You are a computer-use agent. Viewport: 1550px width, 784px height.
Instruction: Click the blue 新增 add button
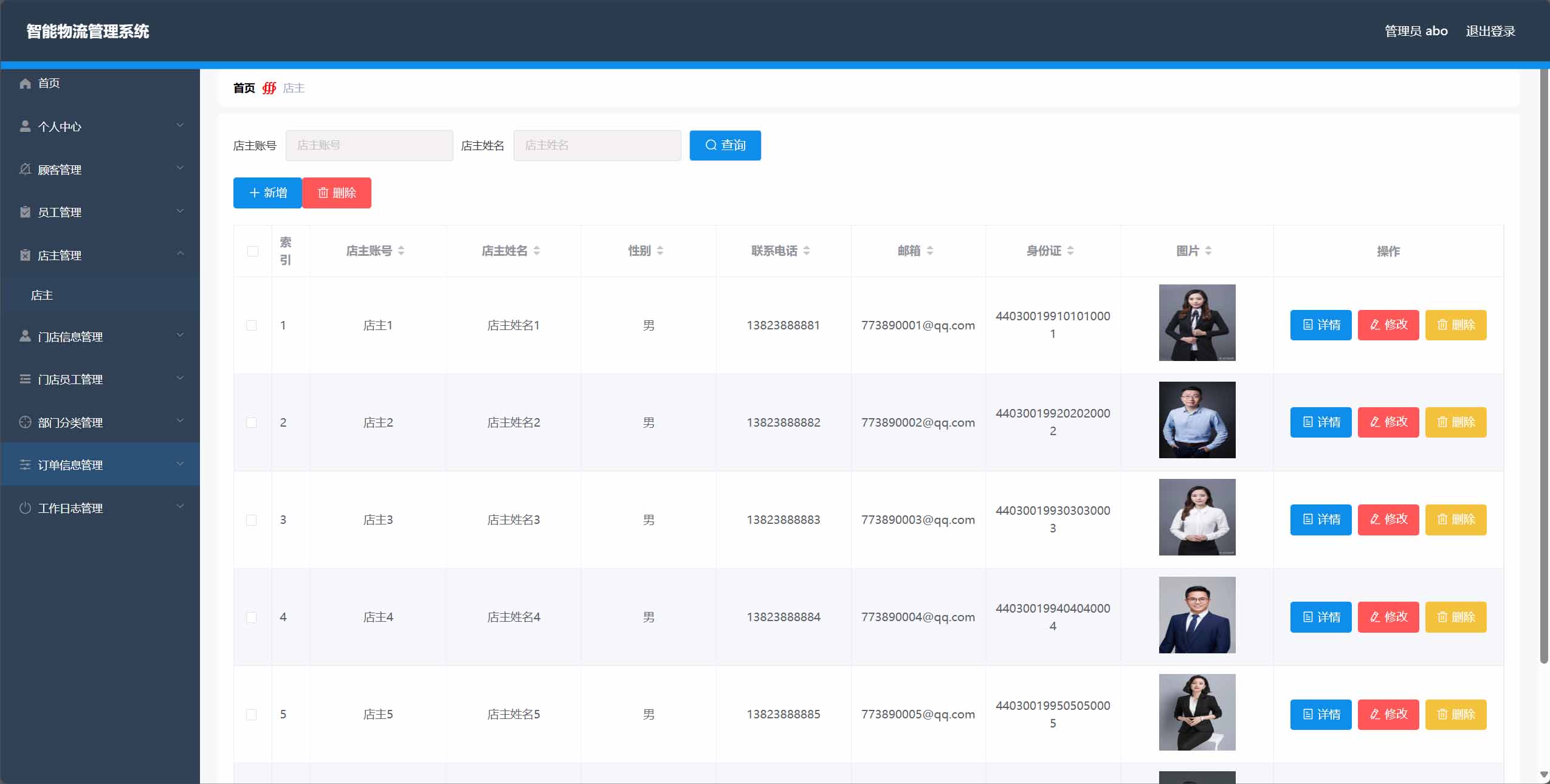click(x=267, y=193)
